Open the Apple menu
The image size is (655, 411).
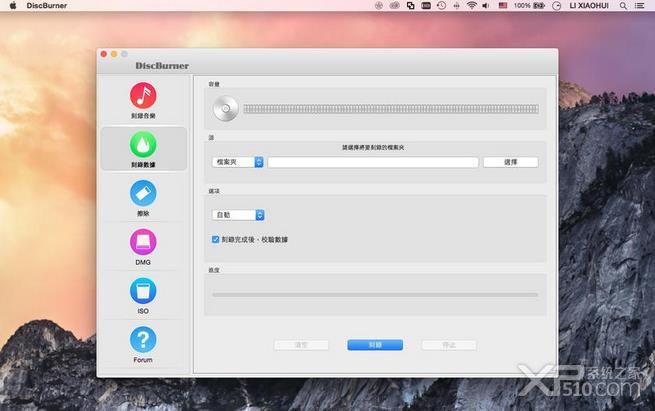click(13, 5)
